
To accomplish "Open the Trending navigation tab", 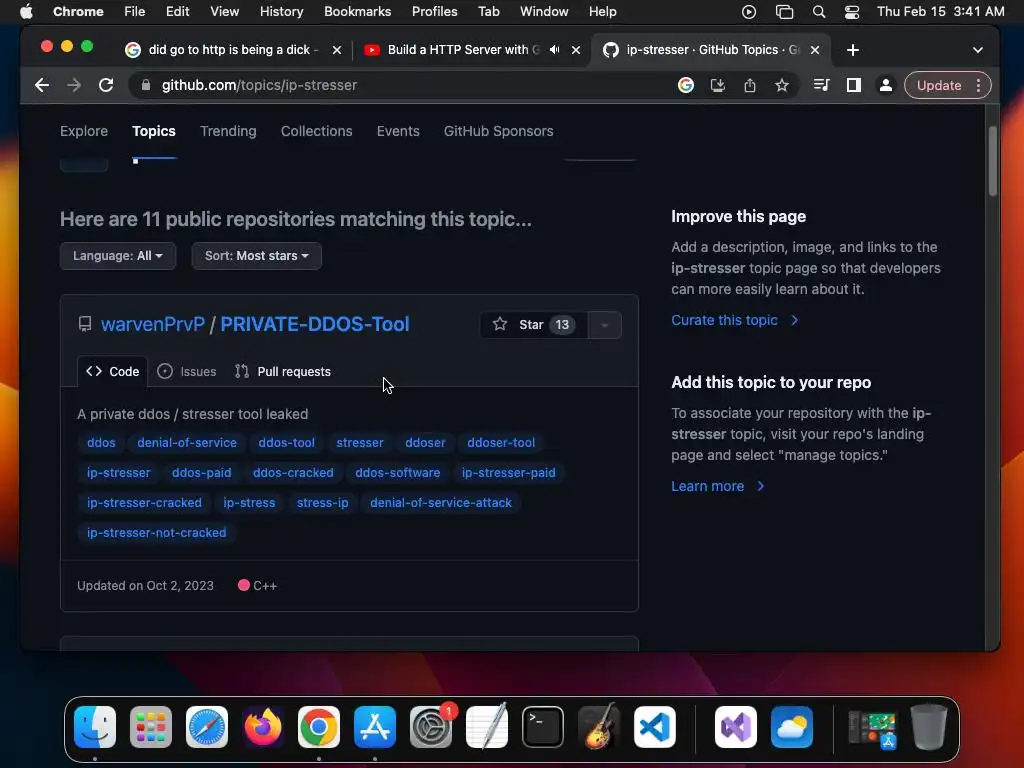I will (x=228, y=131).
